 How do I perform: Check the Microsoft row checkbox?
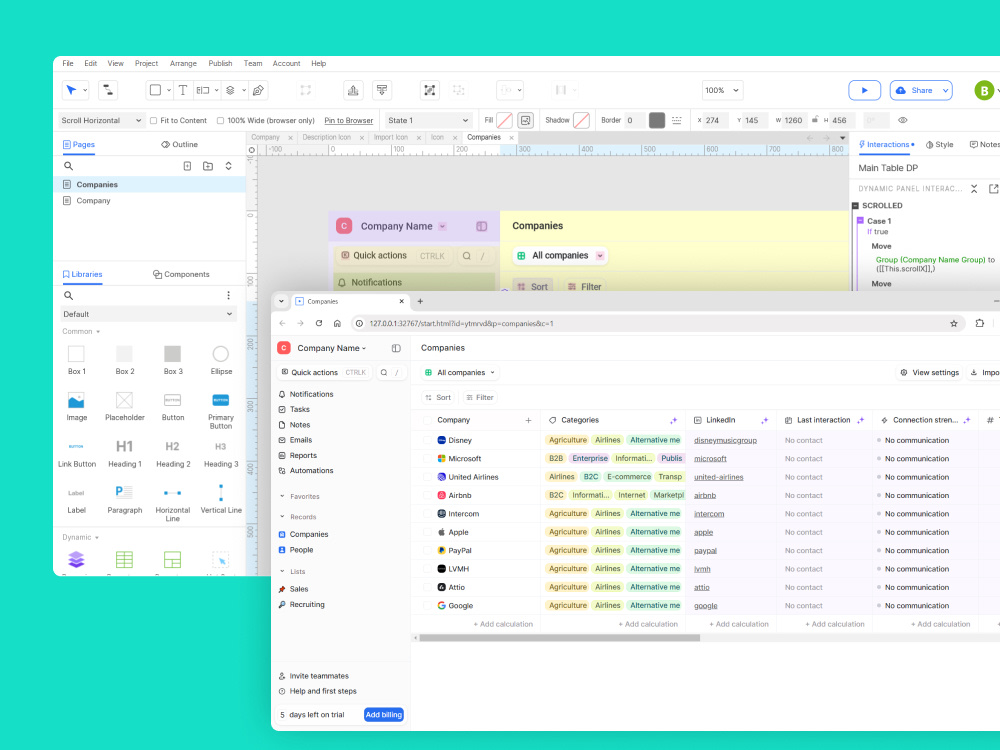click(427, 459)
